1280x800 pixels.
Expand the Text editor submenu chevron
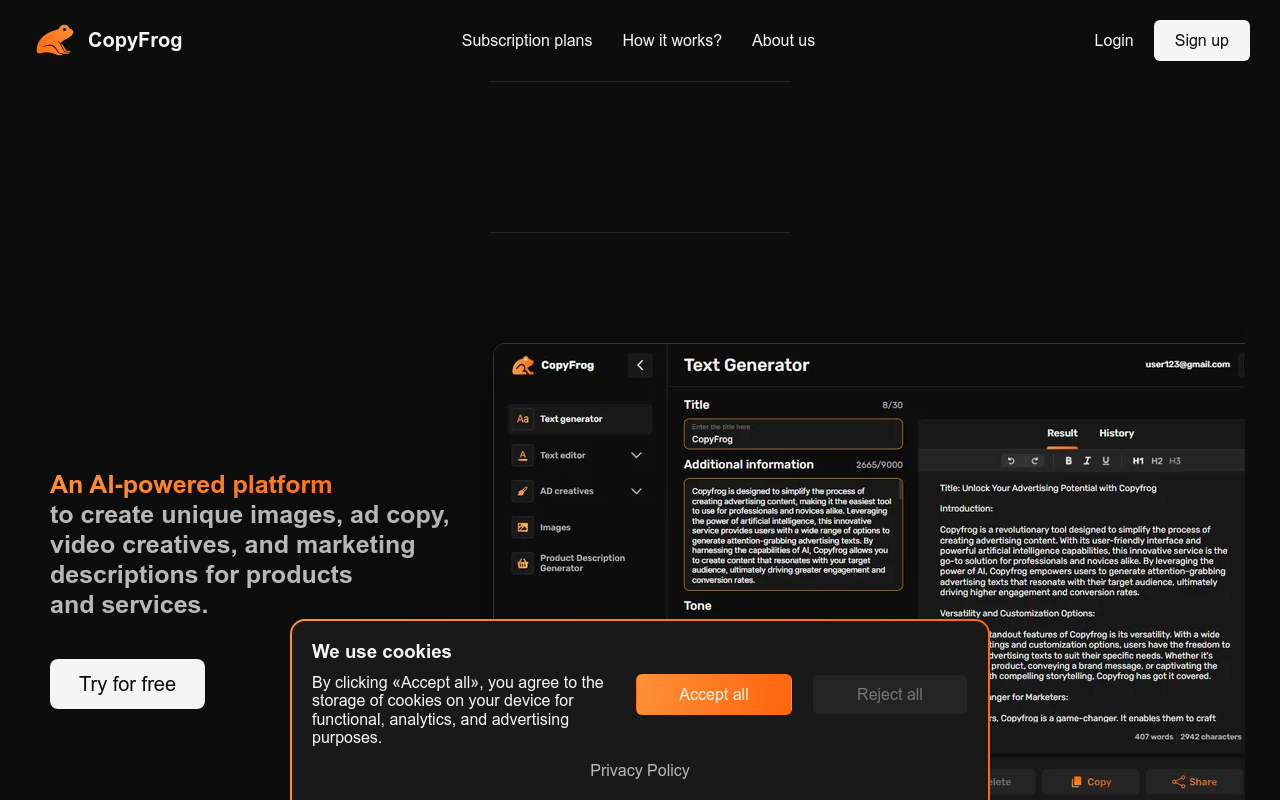point(637,455)
